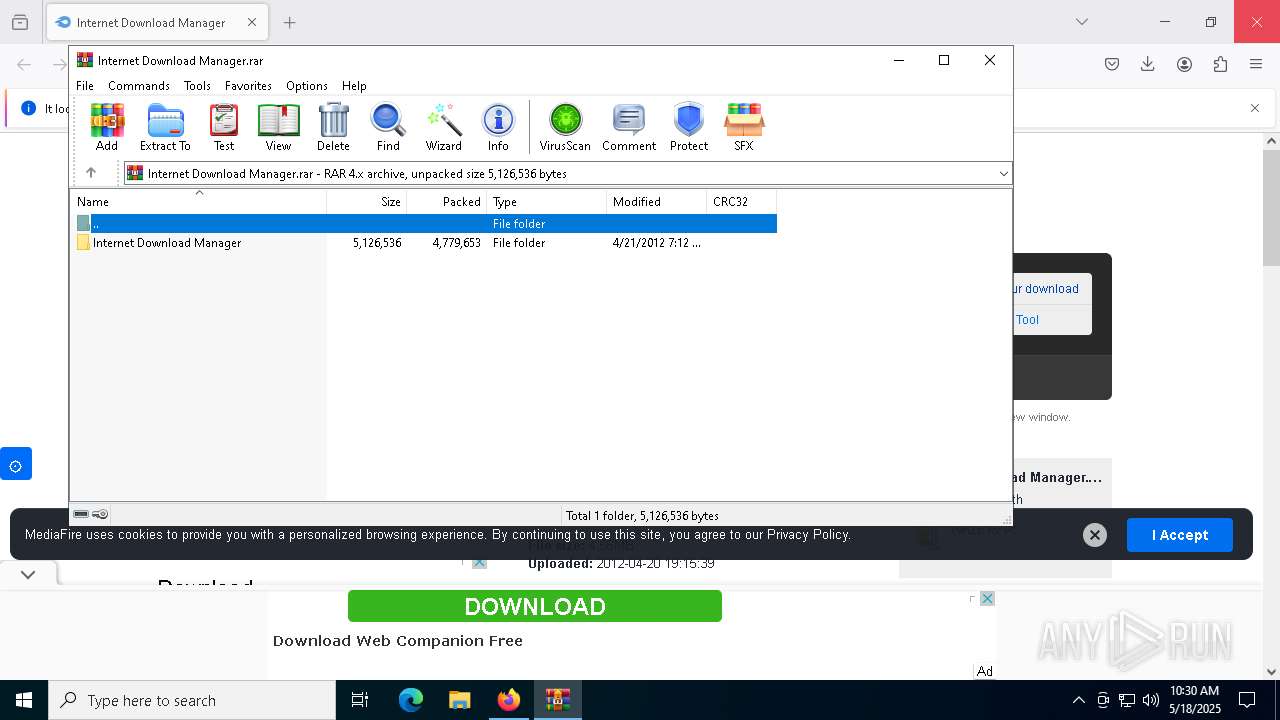This screenshot has width=1280, height=720.
Task: Run VirusScan on the archive
Action: (565, 127)
